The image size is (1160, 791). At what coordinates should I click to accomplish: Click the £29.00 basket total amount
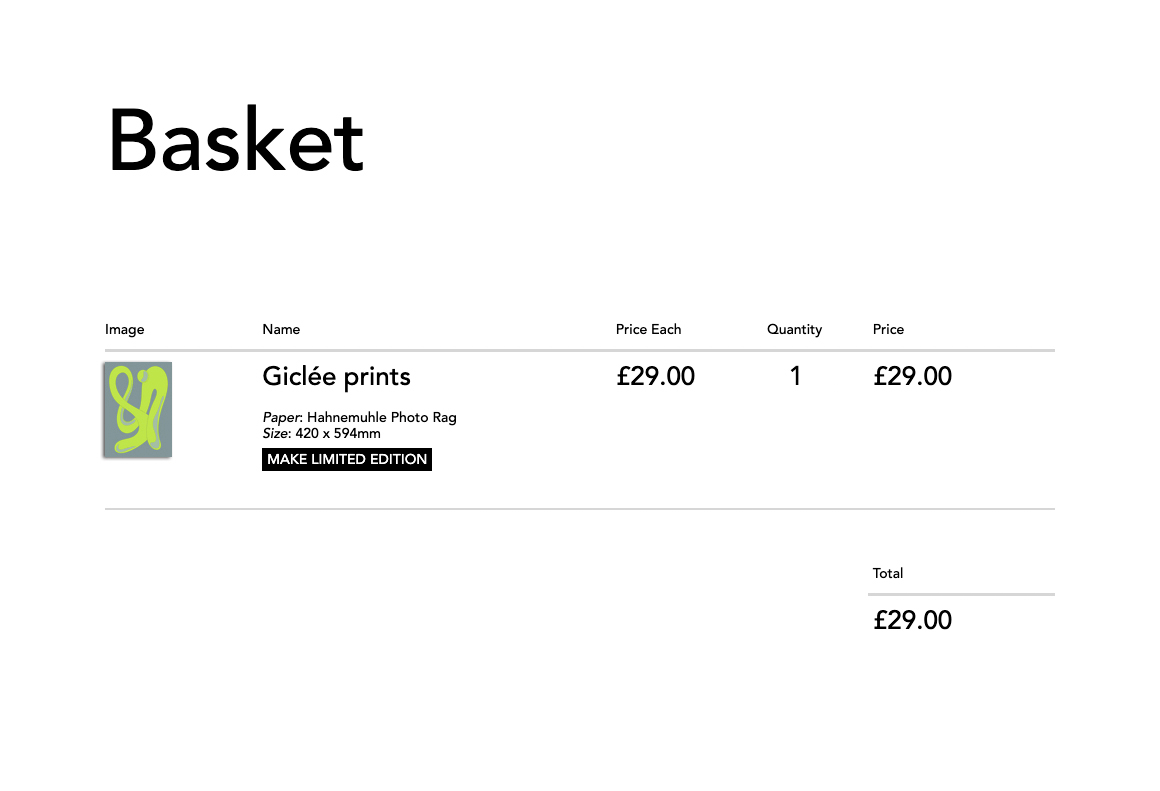(x=912, y=621)
